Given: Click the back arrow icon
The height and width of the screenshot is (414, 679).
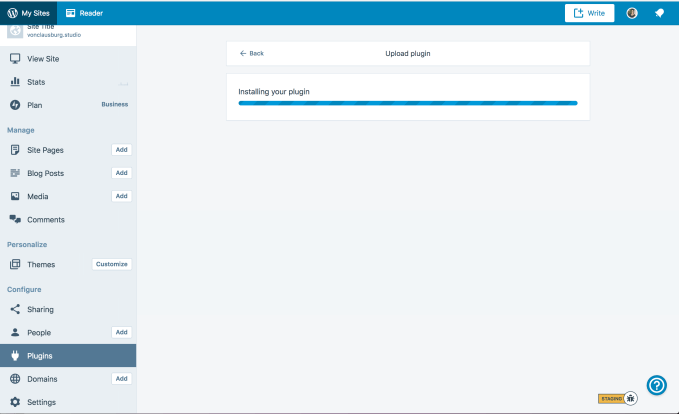Looking at the screenshot, I should [243, 53].
